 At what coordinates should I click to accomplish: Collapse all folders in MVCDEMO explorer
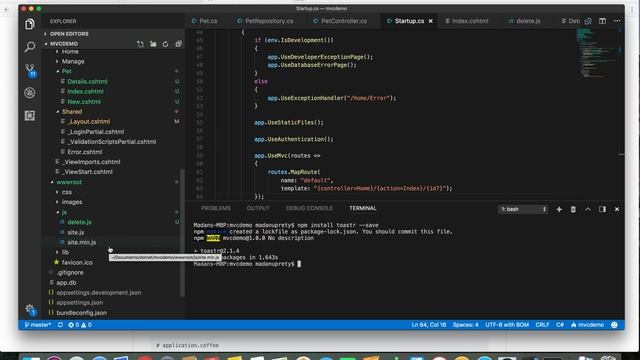click(x=178, y=44)
